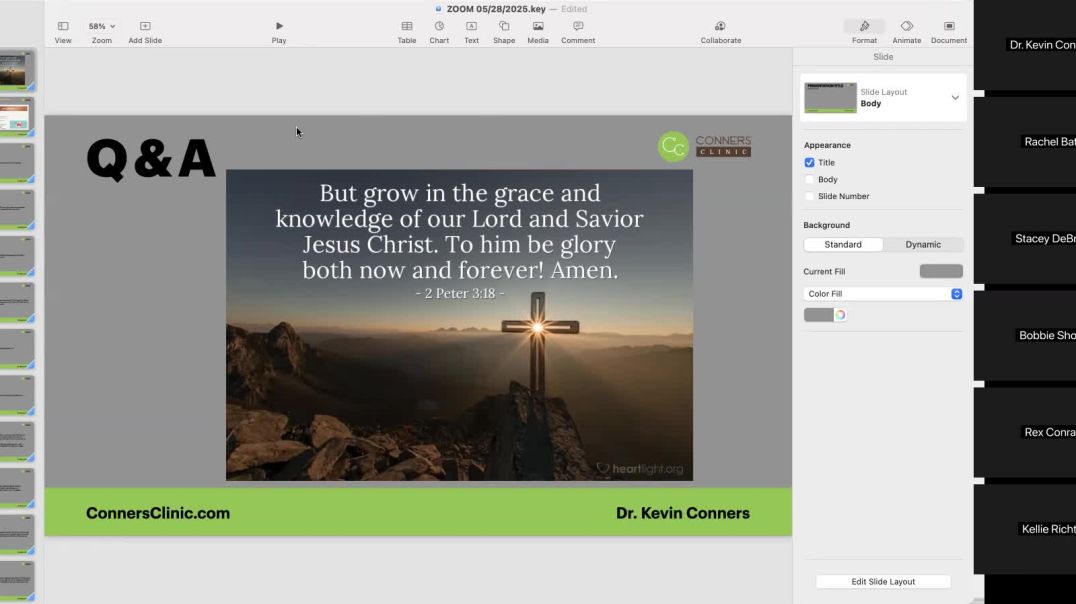Open the Document inspector
The image size is (1076, 604).
coord(949,32)
